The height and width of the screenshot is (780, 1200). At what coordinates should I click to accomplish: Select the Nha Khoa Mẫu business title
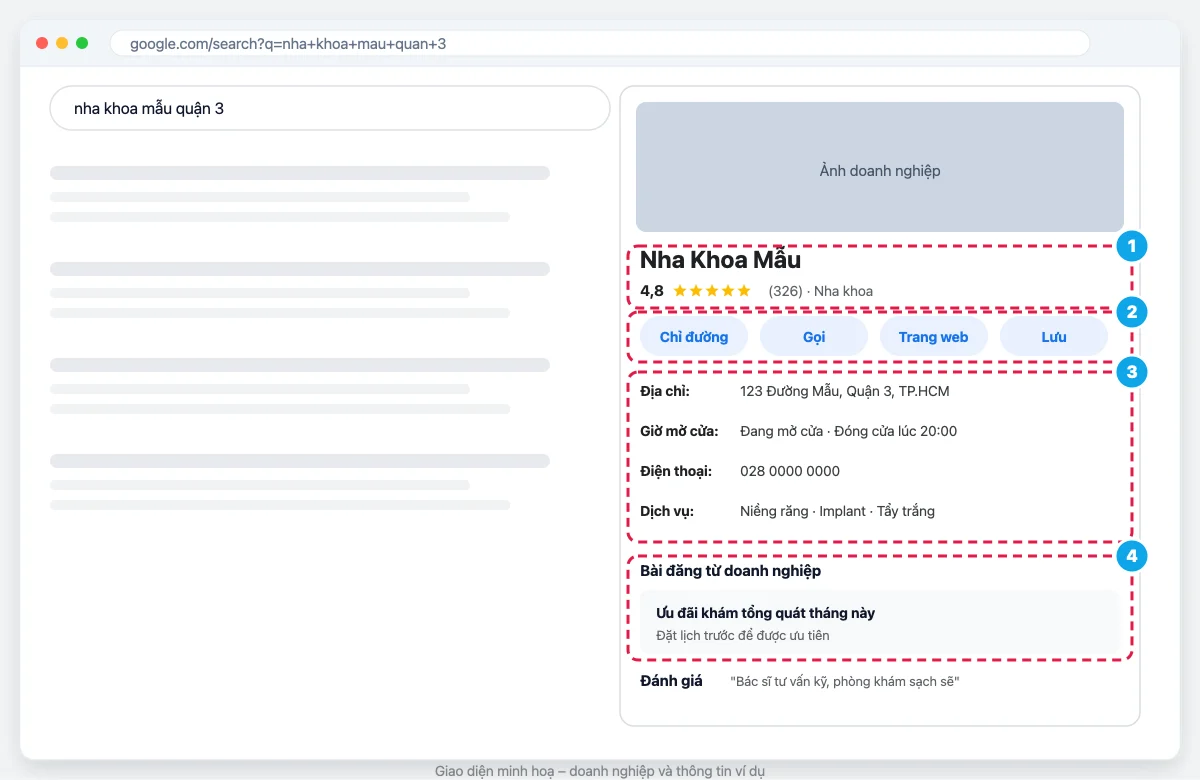pos(720,261)
